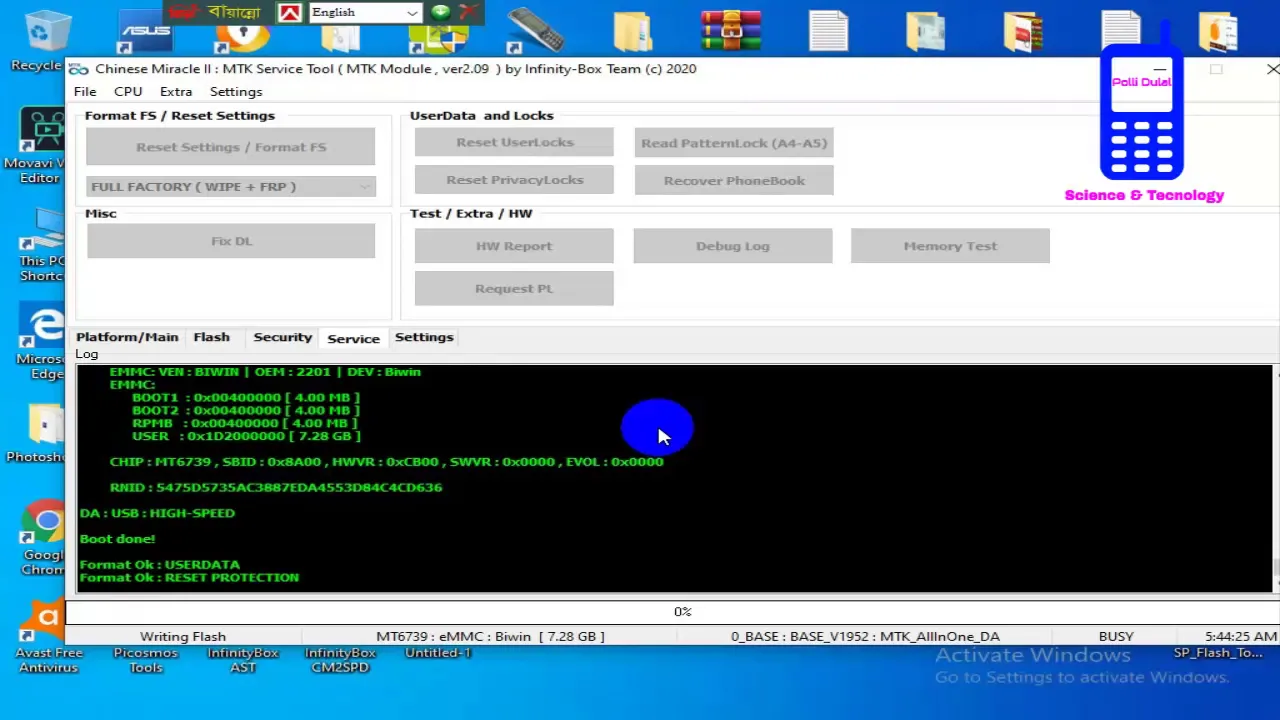Open the Settings menu in menu bar
This screenshot has height=720, width=1280.
(236, 92)
